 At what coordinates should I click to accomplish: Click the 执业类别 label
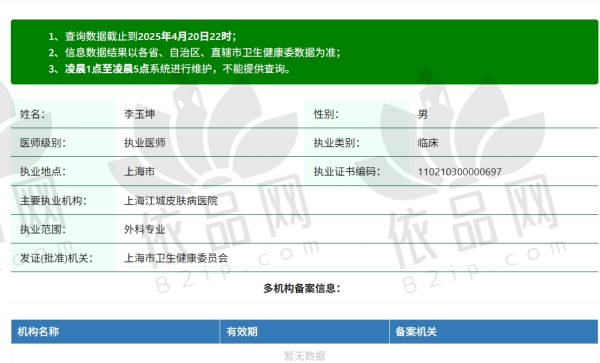coord(337,143)
